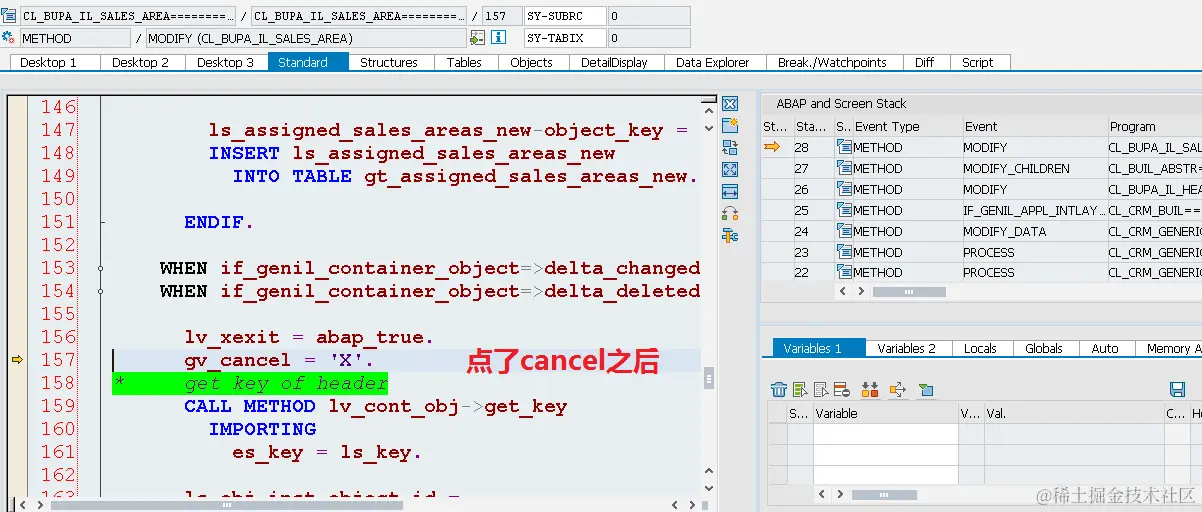This screenshot has width=1202, height=512.
Task: Click the full-screen tool icon beside editor
Action: click(x=730, y=169)
